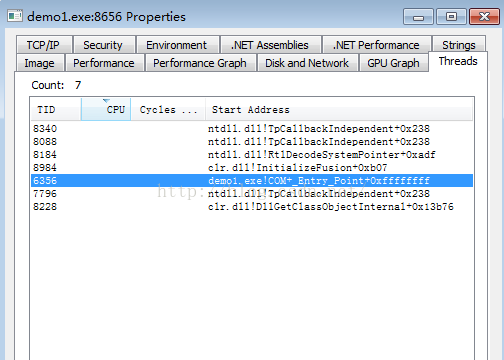Select thread row with TID 8088
The width and height of the screenshot is (504, 360).
click(252, 142)
